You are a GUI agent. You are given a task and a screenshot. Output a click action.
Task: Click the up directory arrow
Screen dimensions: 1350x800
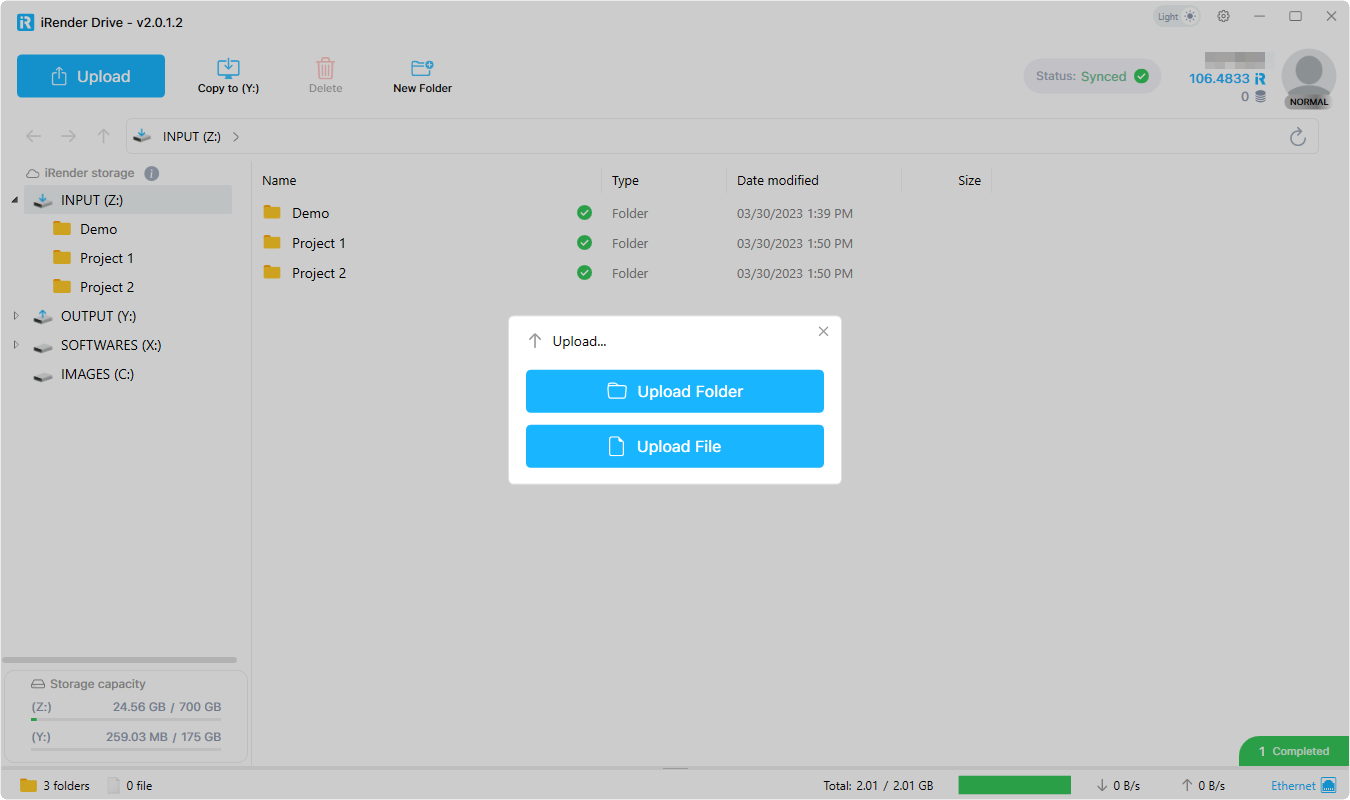tap(103, 137)
